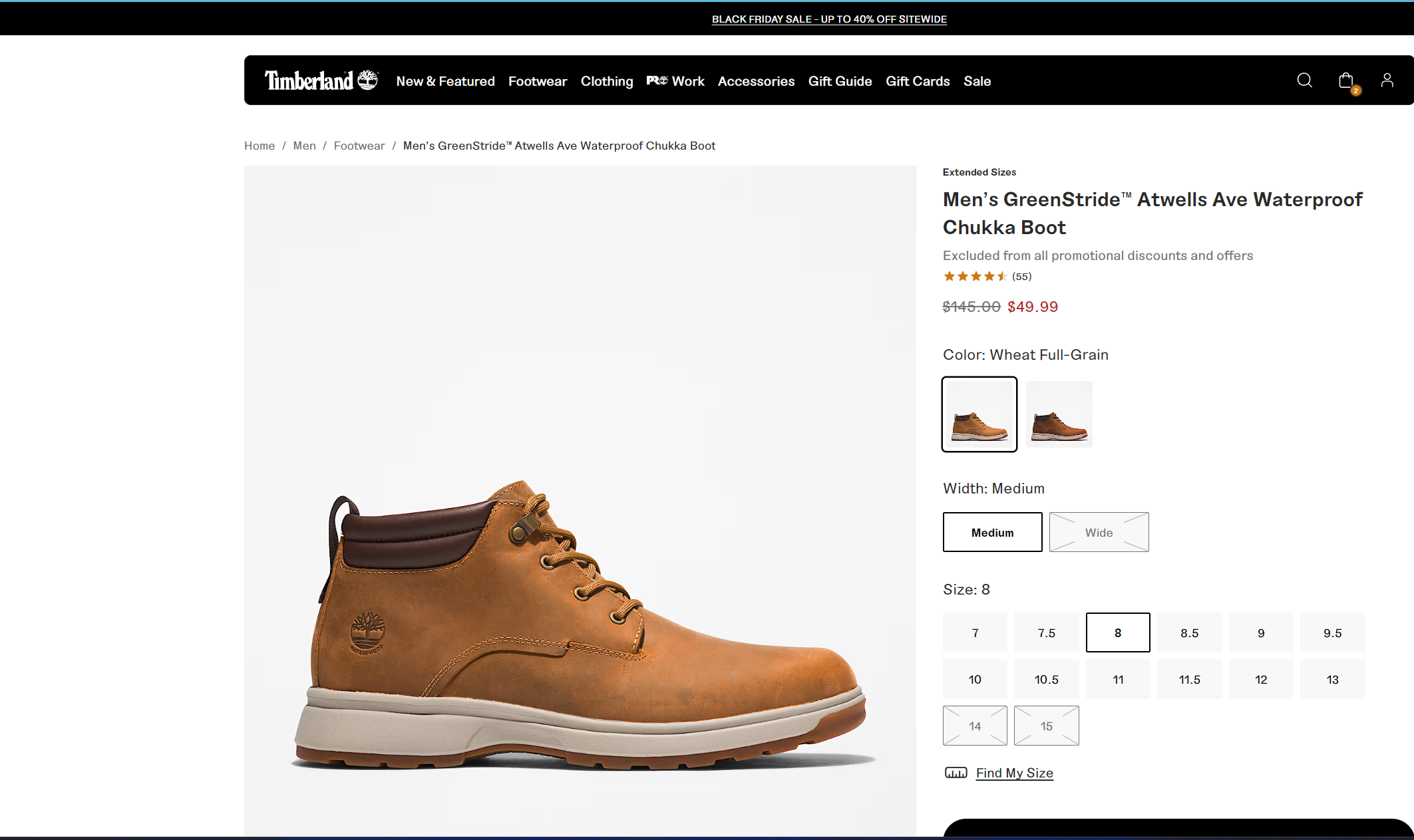Open the user account icon
Screen dimensions: 1414x840
pyautogui.click(x=1387, y=80)
